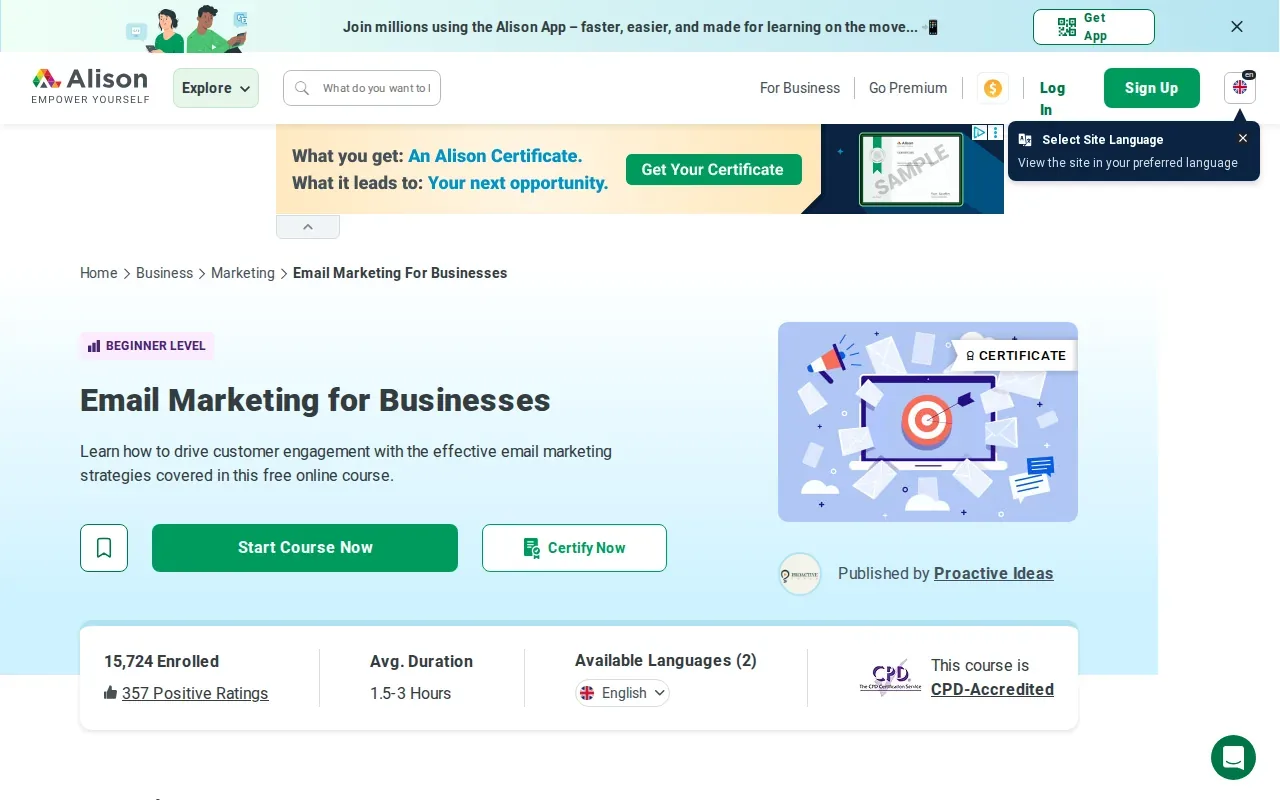The width and height of the screenshot is (1280, 800).
Task: Click the Proactive Ideas publisher logo
Action: tap(800, 574)
